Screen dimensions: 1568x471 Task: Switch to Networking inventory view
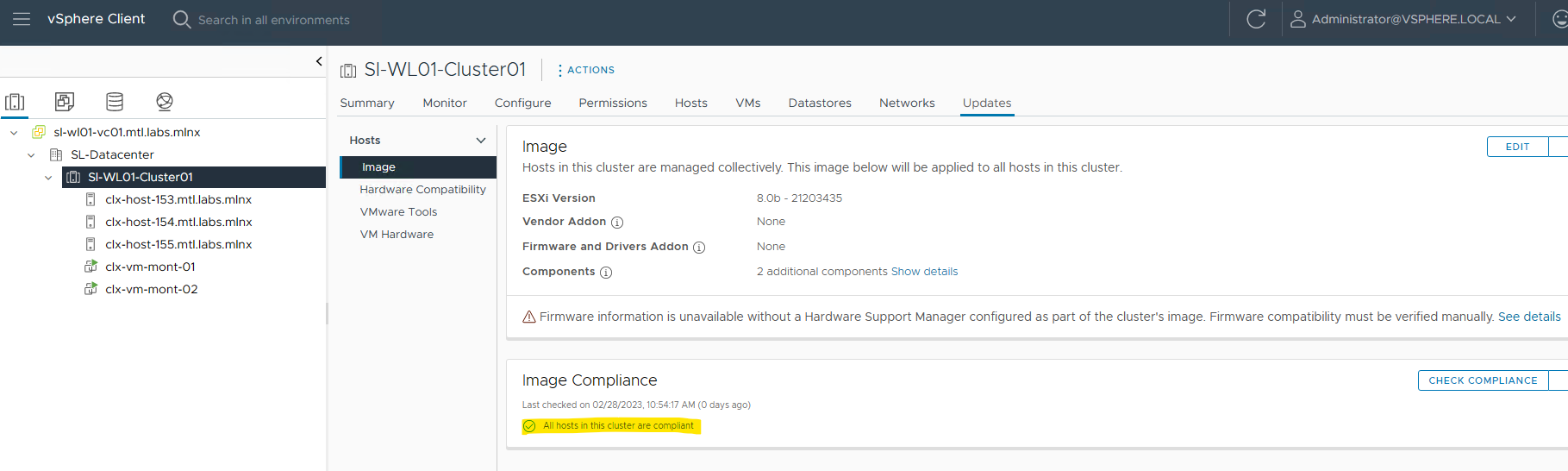pos(165,102)
